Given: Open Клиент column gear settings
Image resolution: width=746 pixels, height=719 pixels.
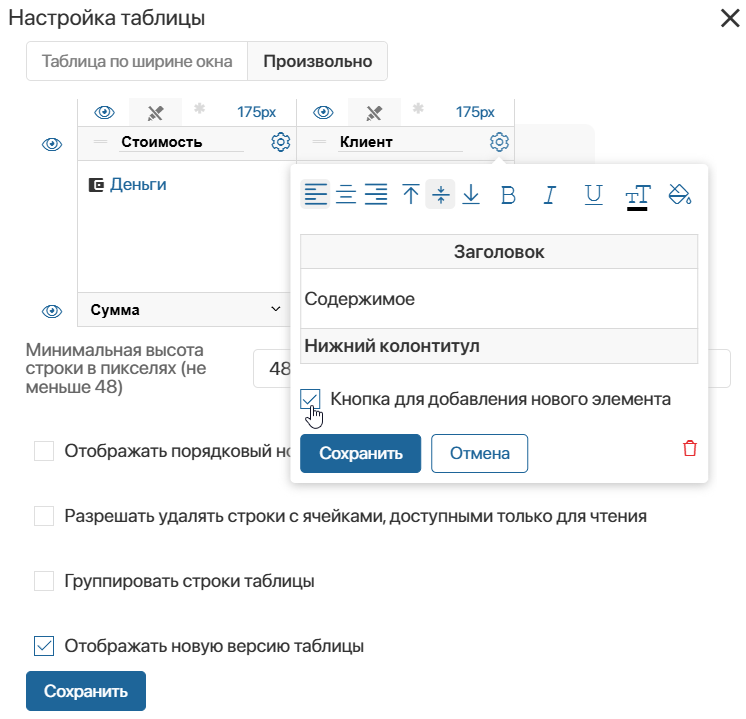Looking at the screenshot, I should click(499, 142).
